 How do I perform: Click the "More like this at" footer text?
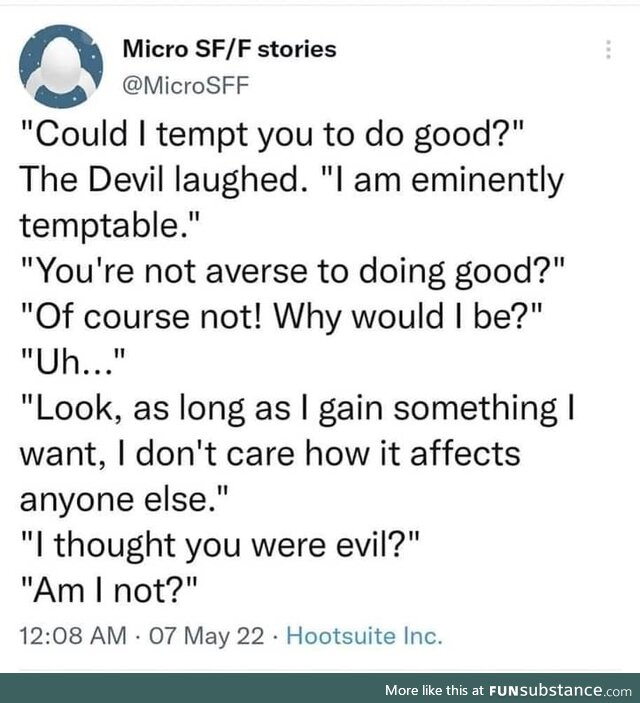pyautogui.click(x=434, y=690)
